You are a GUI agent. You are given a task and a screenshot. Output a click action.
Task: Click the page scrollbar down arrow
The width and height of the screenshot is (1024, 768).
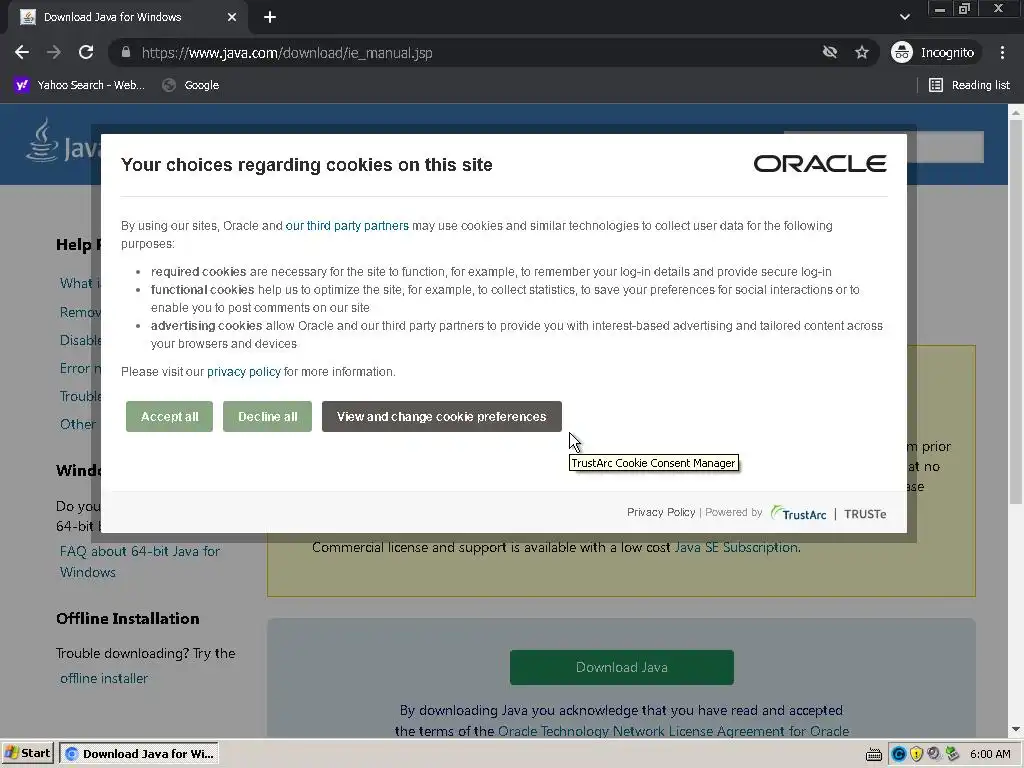pos(1016,729)
